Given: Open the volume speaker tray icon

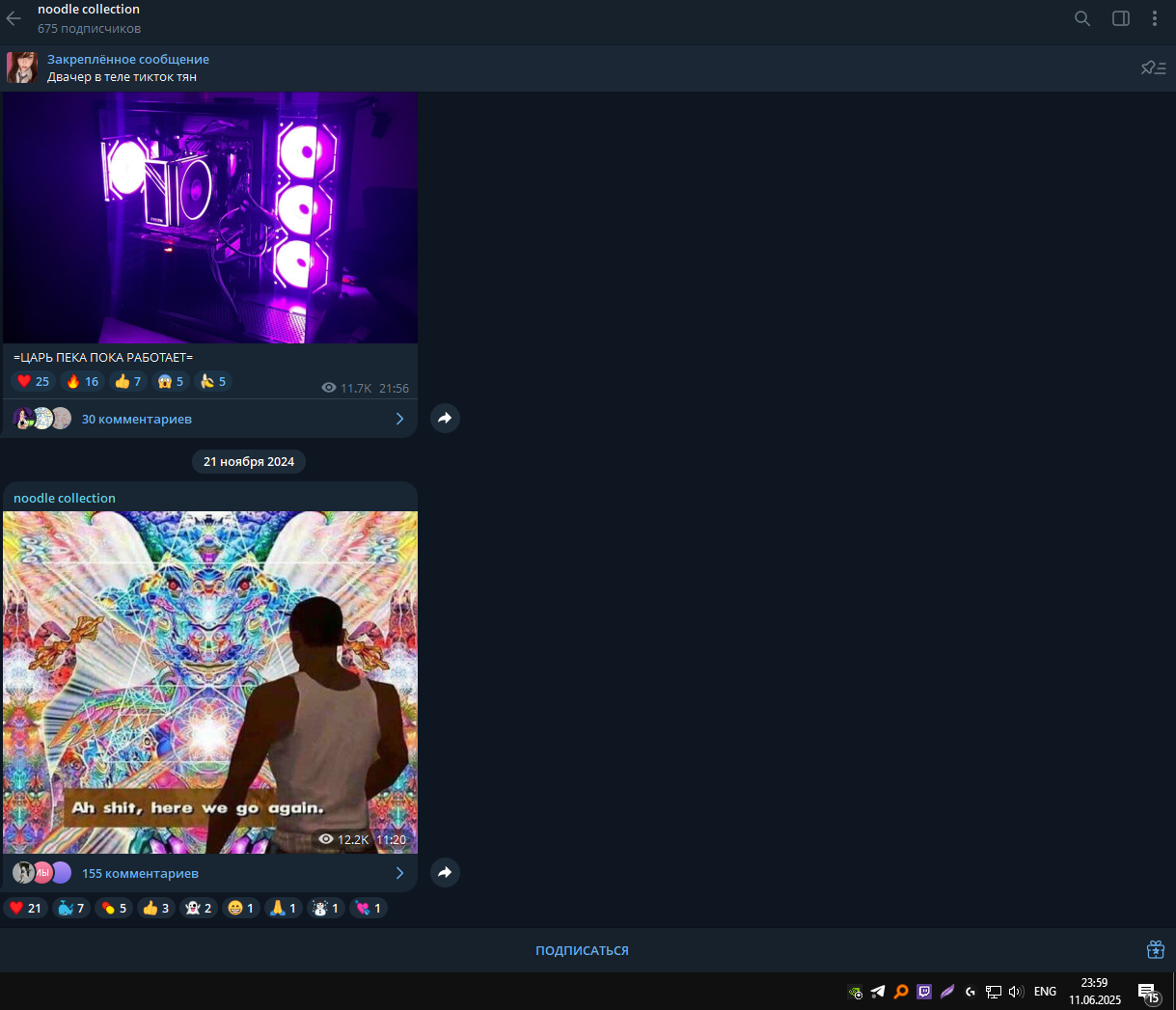Looking at the screenshot, I should click(x=1016, y=992).
